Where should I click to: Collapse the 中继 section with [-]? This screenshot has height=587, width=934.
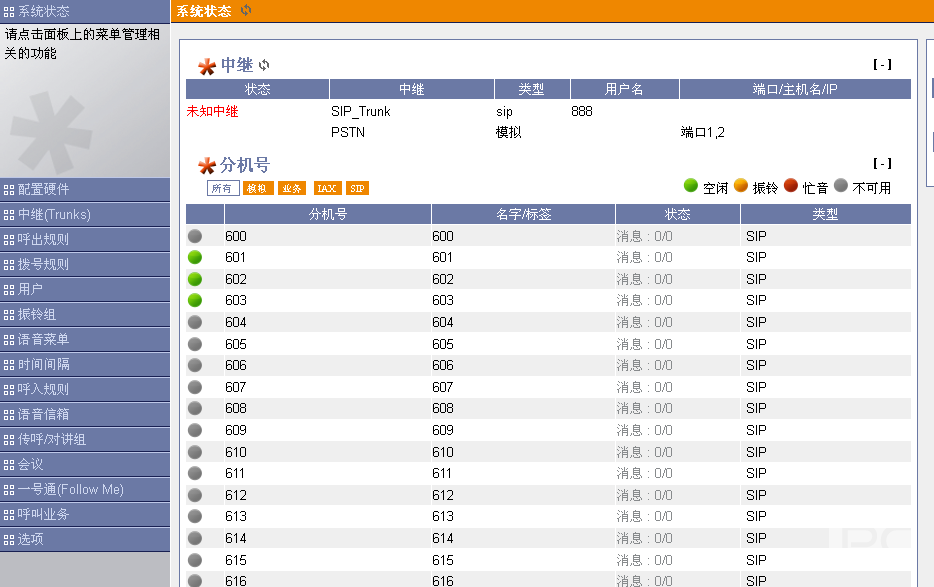[x=881, y=64]
